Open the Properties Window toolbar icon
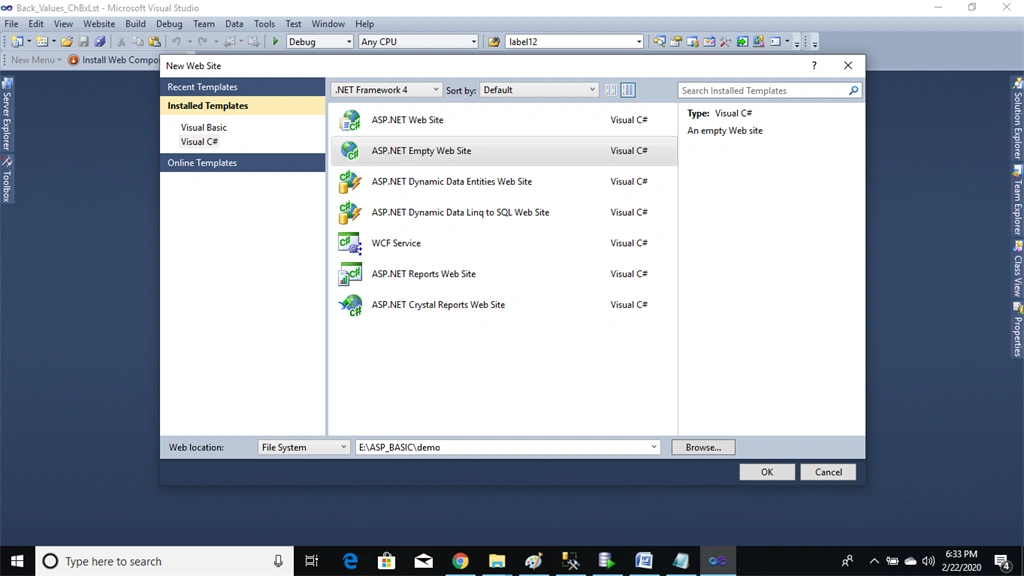 click(x=676, y=42)
